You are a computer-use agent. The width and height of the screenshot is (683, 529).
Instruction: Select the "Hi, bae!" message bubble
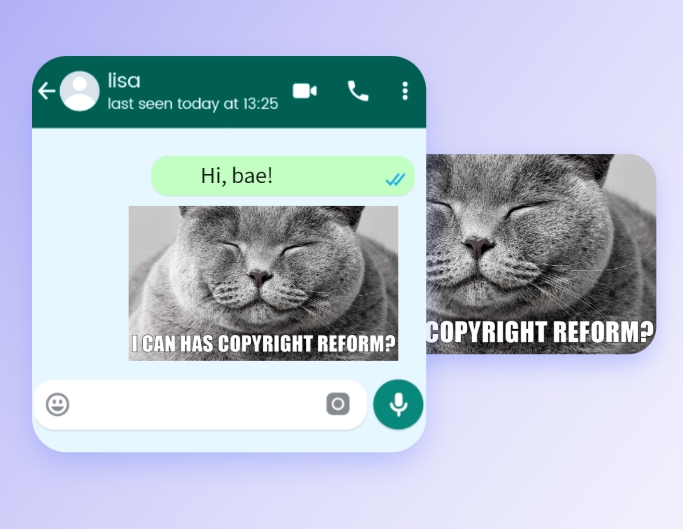point(283,176)
